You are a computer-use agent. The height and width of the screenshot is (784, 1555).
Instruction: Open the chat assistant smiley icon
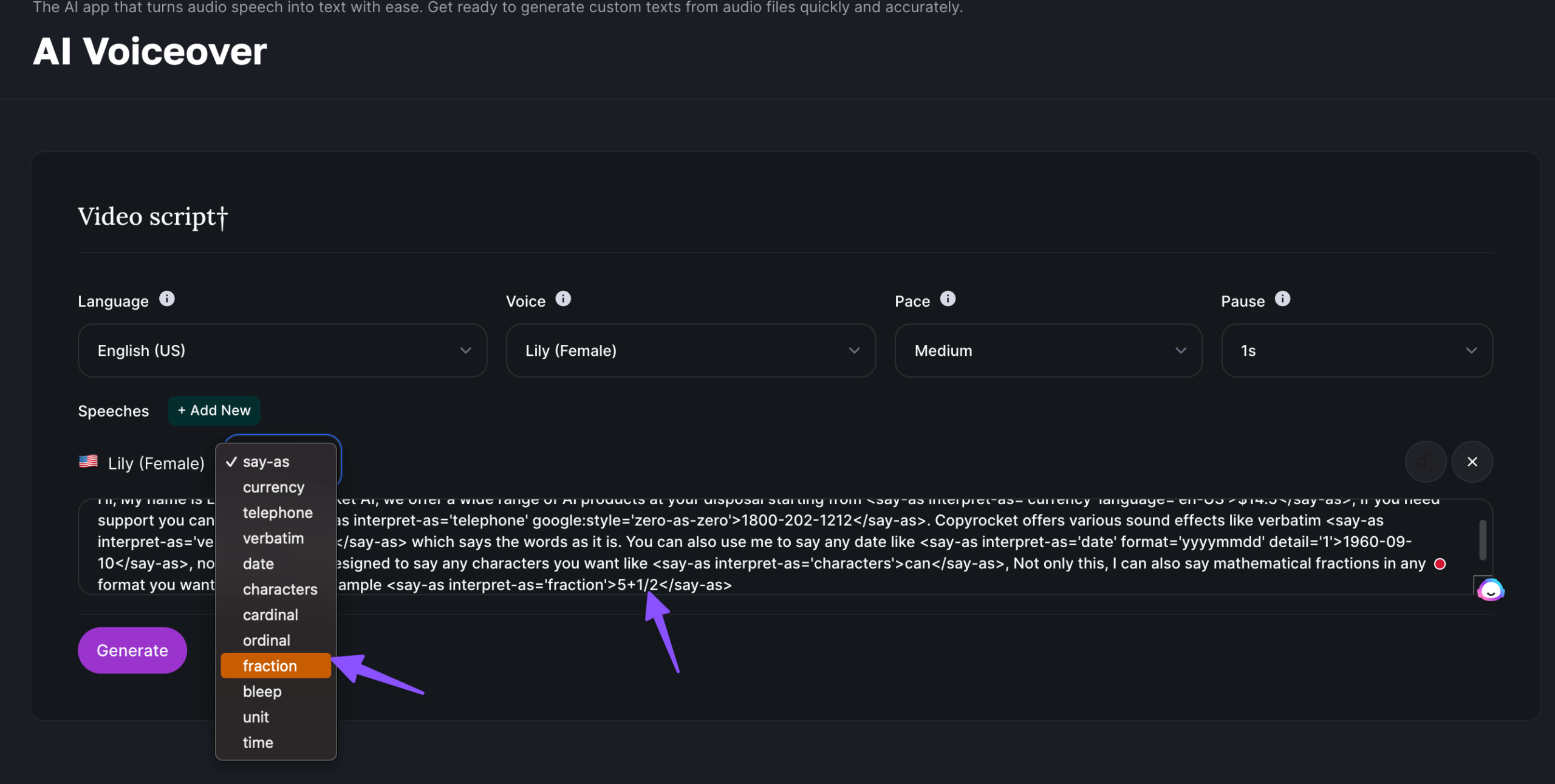click(1491, 590)
